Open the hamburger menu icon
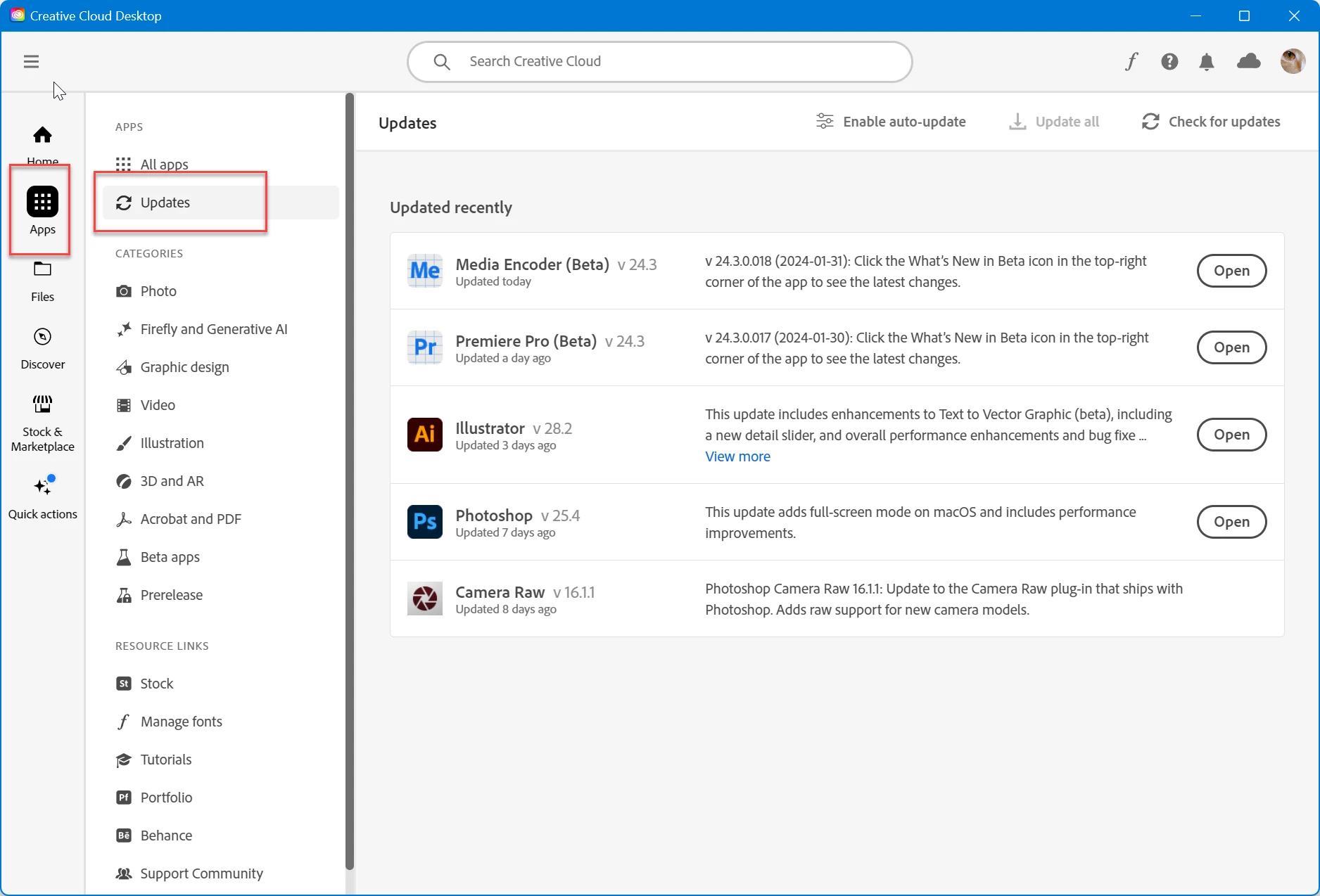Viewport: 1320px width, 896px height. tap(31, 62)
